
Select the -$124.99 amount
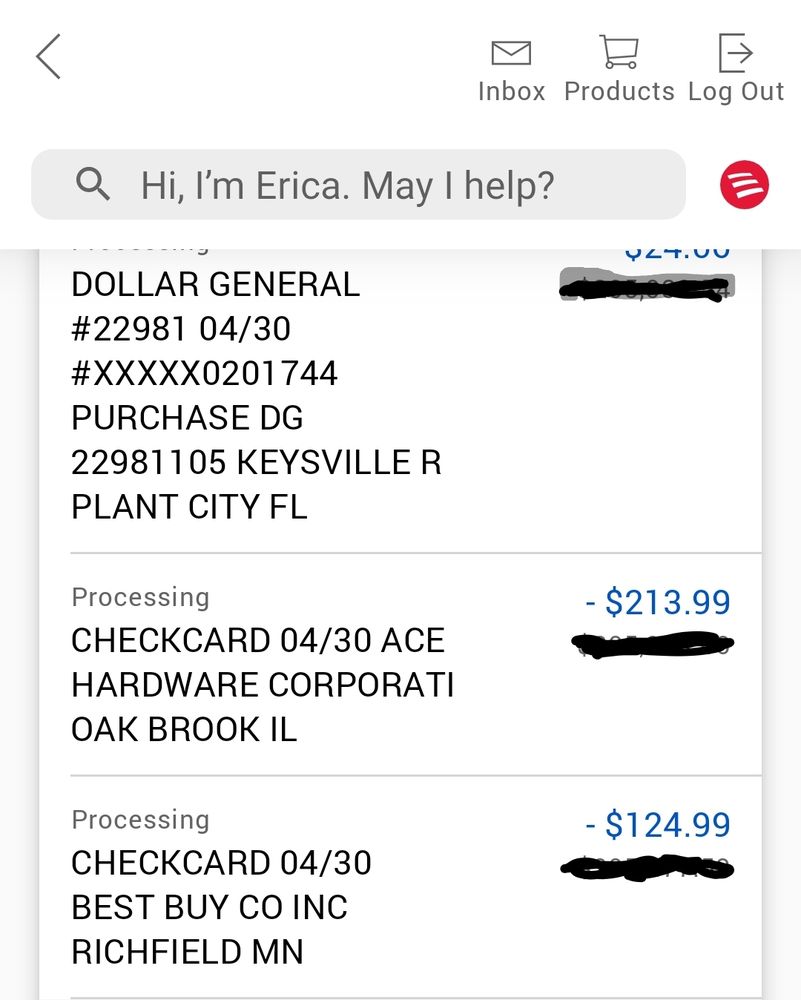coord(658,825)
